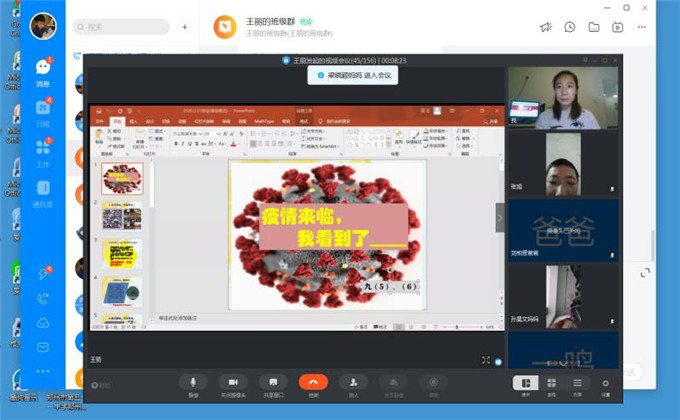
Task: Click the plus button beside the search box
Action: pyautogui.click(x=185, y=27)
